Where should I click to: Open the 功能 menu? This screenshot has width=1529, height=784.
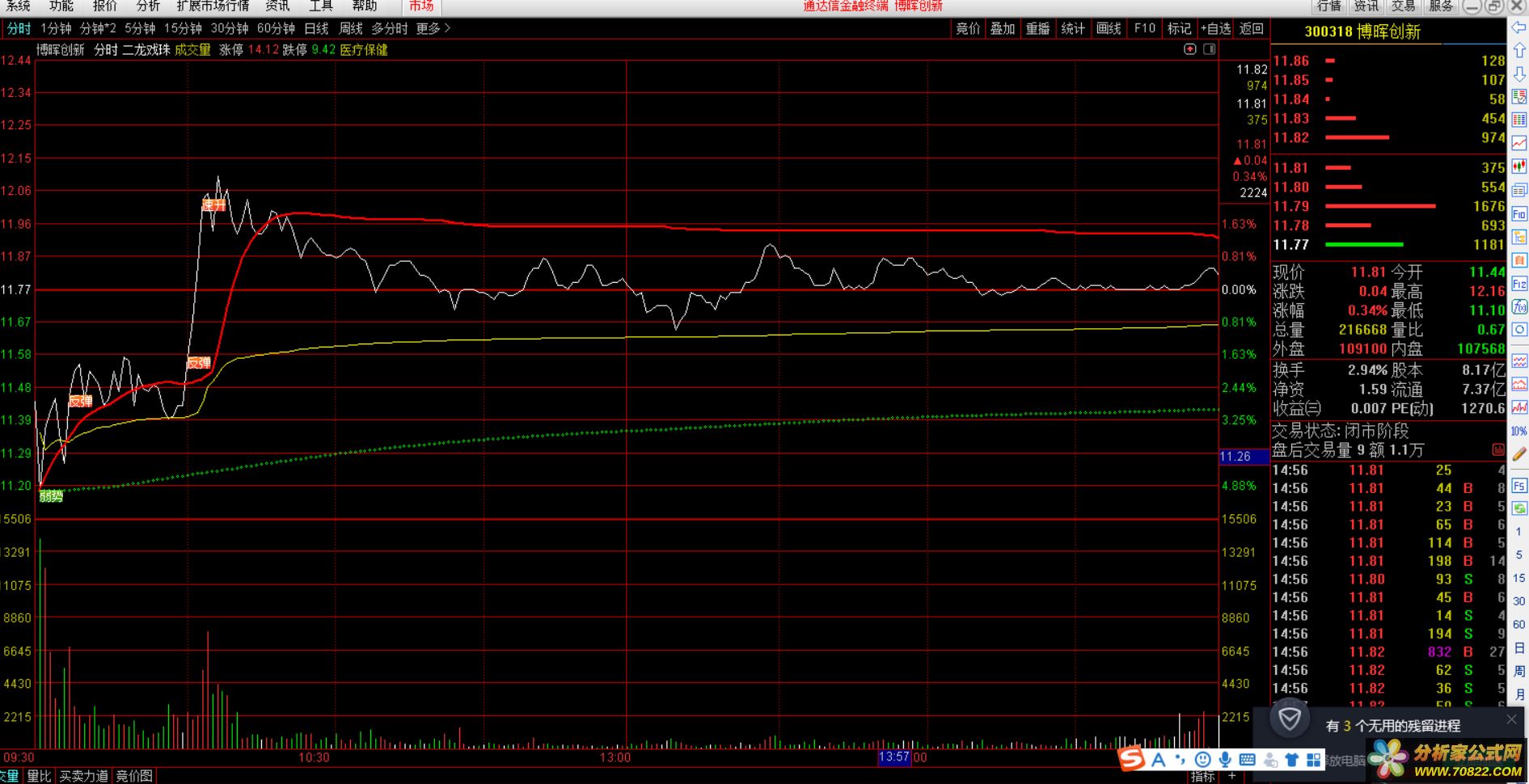(61, 6)
